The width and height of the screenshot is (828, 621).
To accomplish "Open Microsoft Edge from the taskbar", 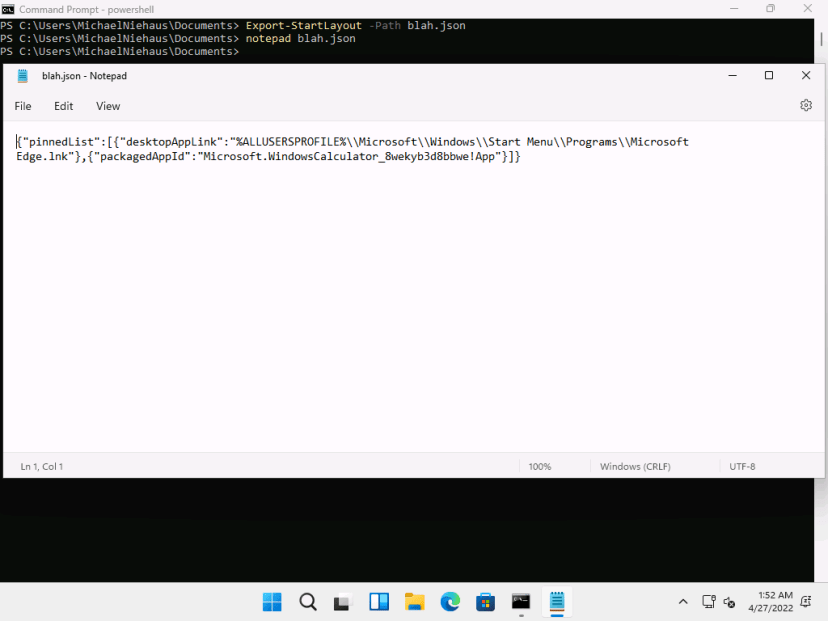I will [x=450, y=602].
